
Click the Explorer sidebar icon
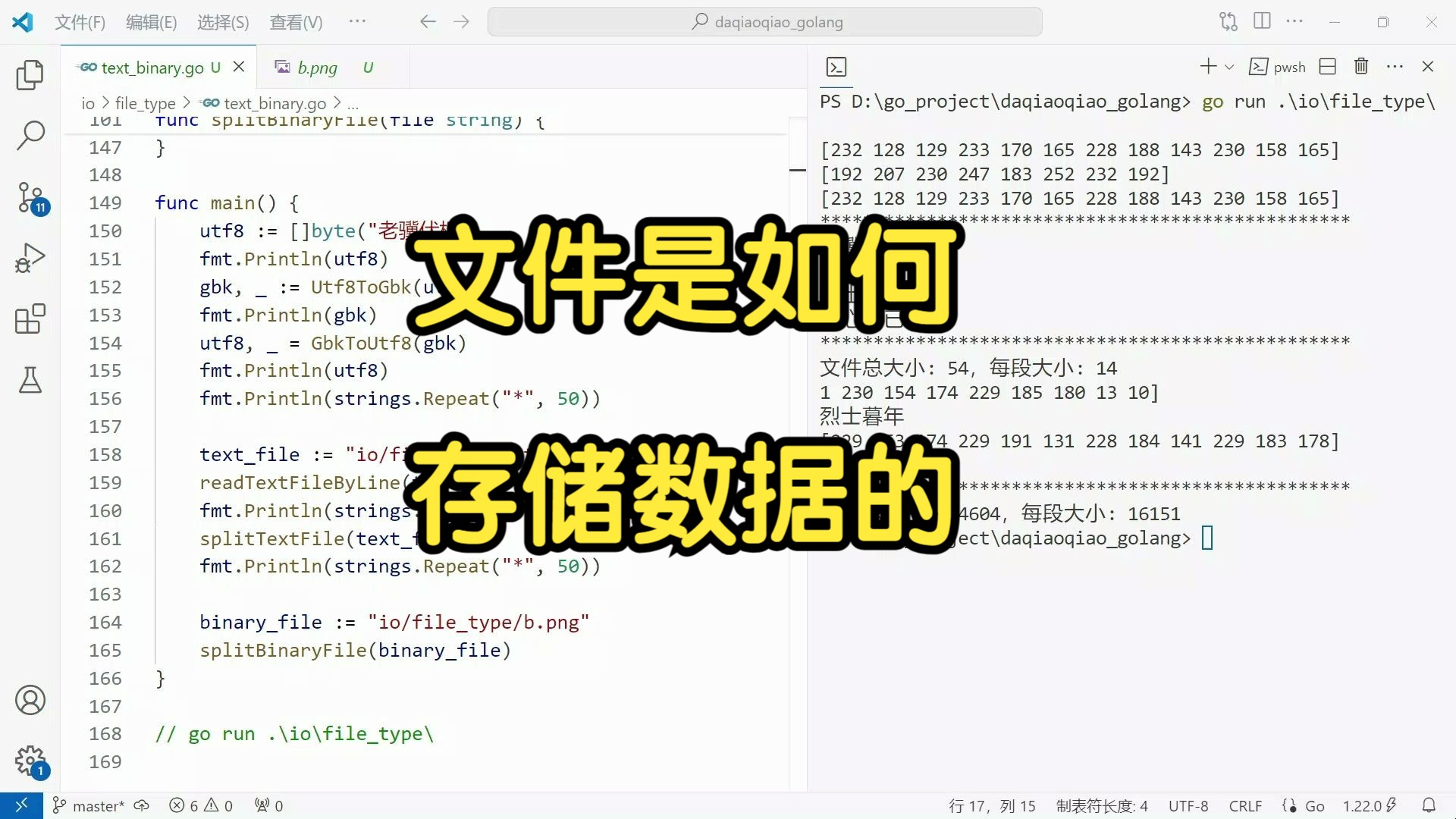coord(29,75)
